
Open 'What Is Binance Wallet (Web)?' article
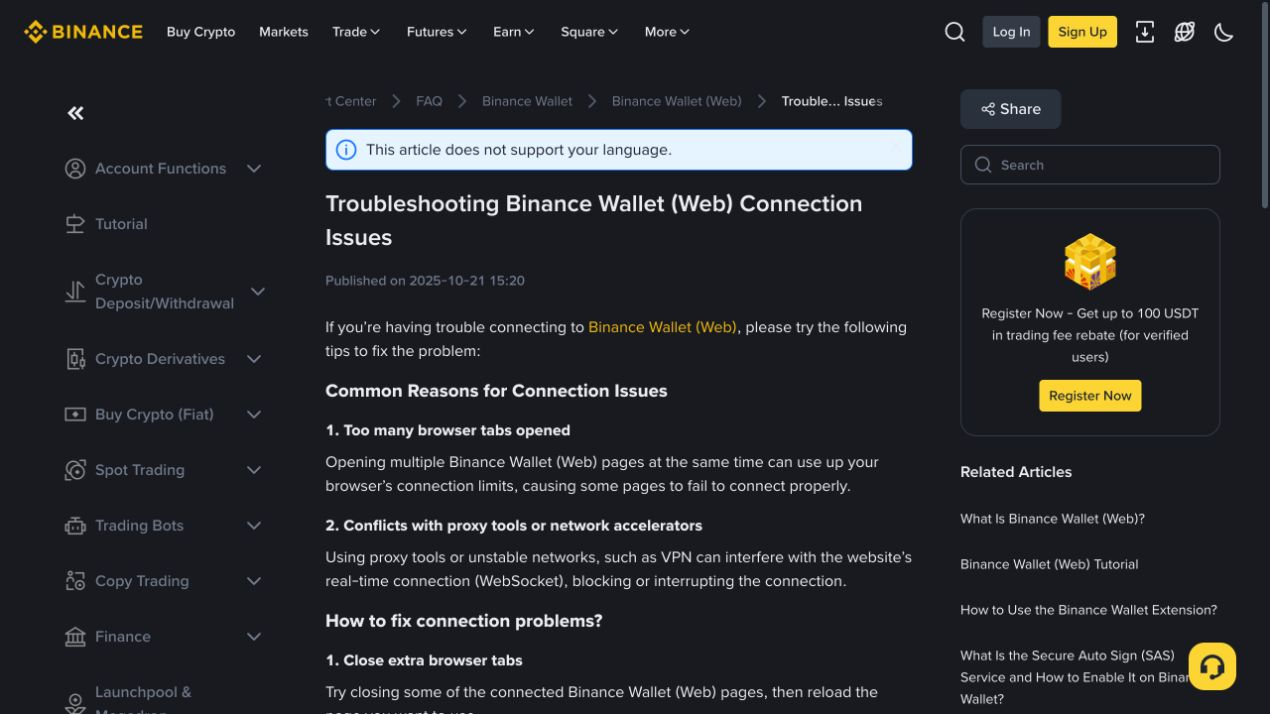(1052, 519)
